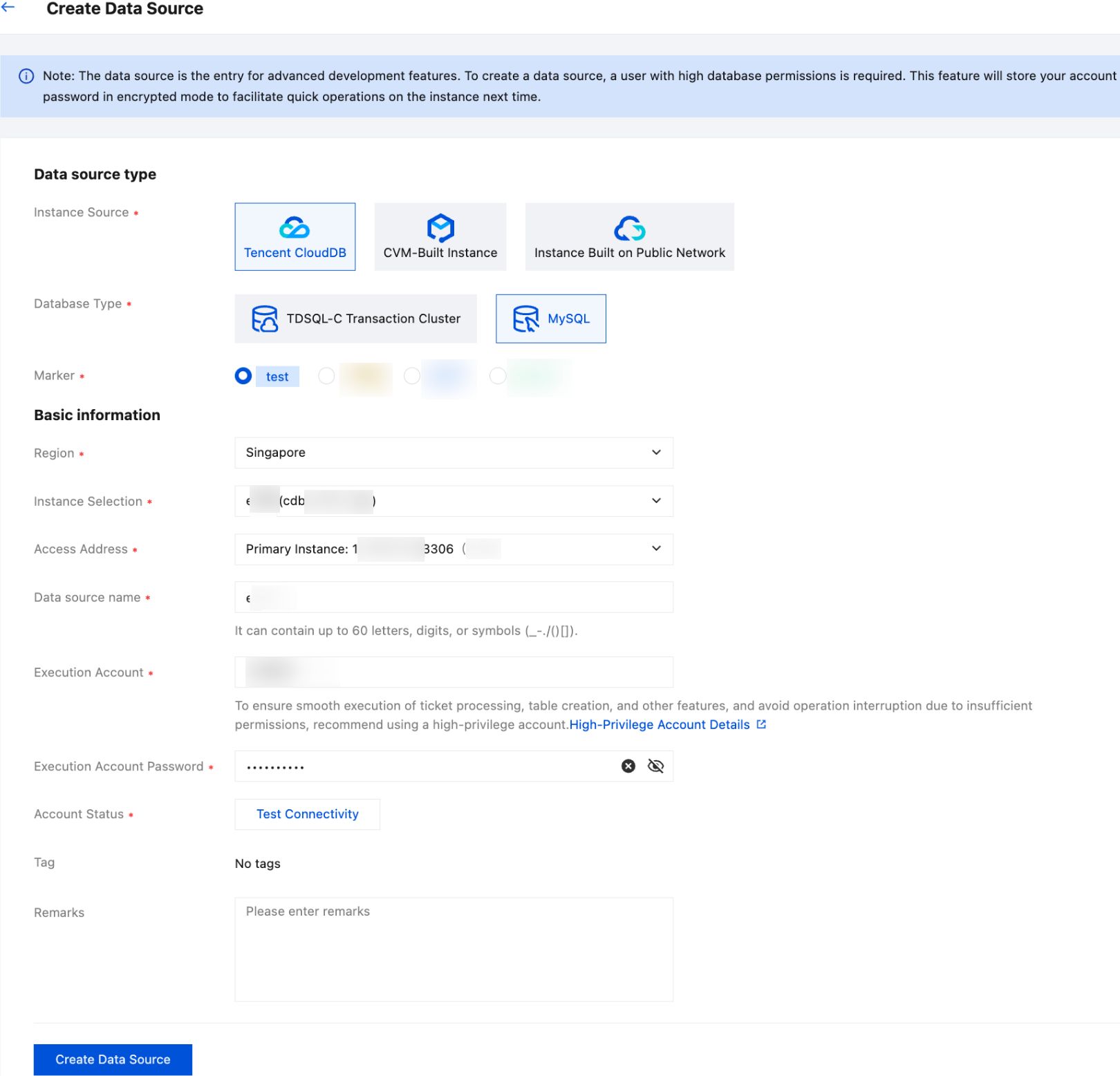Click the No tags text
Image resolution: width=1120 pixels, height=1076 pixels.
(x=258, y=864)
